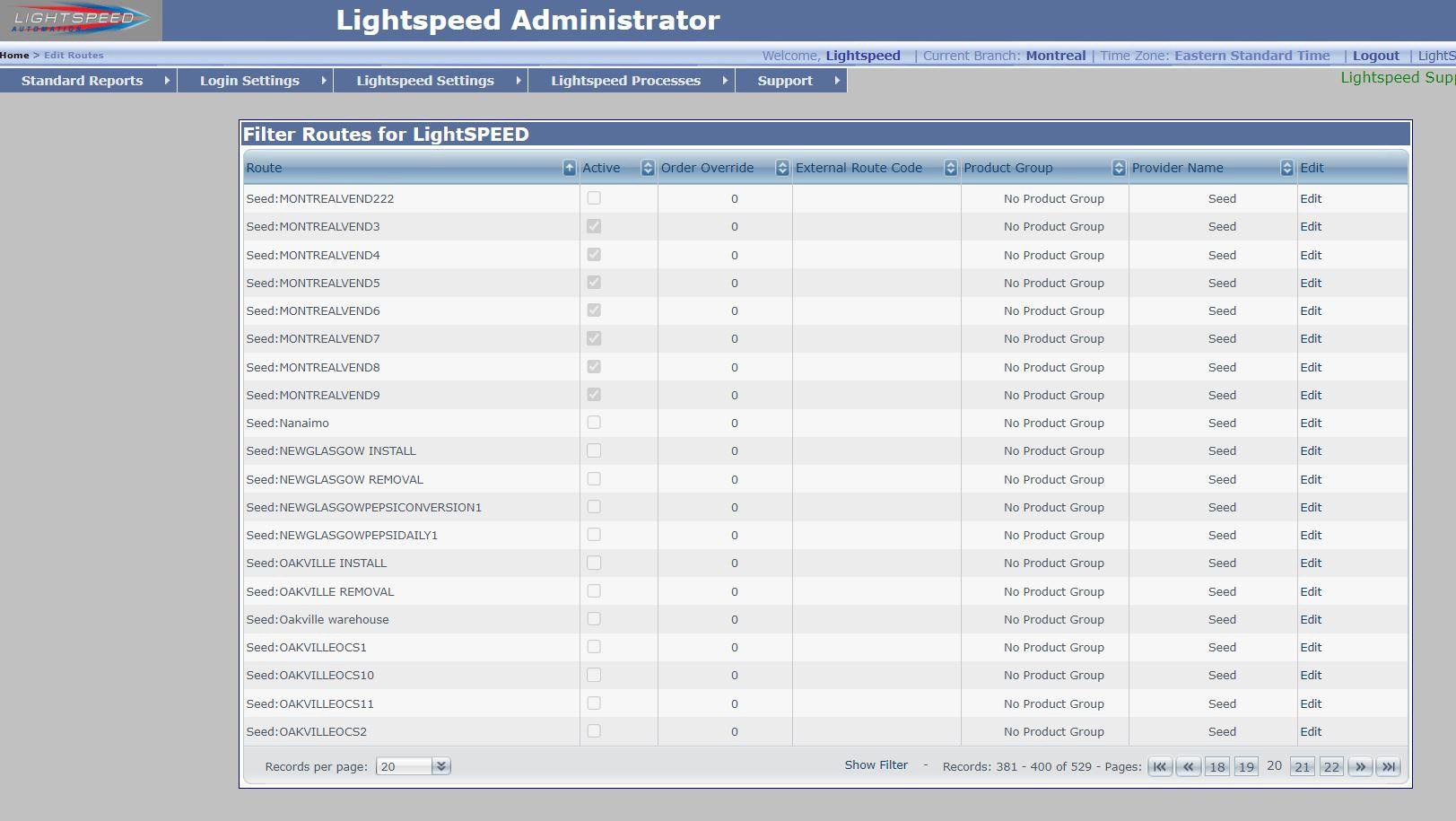
Task: Edit route Seed:Oakville warehouse
Action: pyautogui.click(x=1311, y=619)
